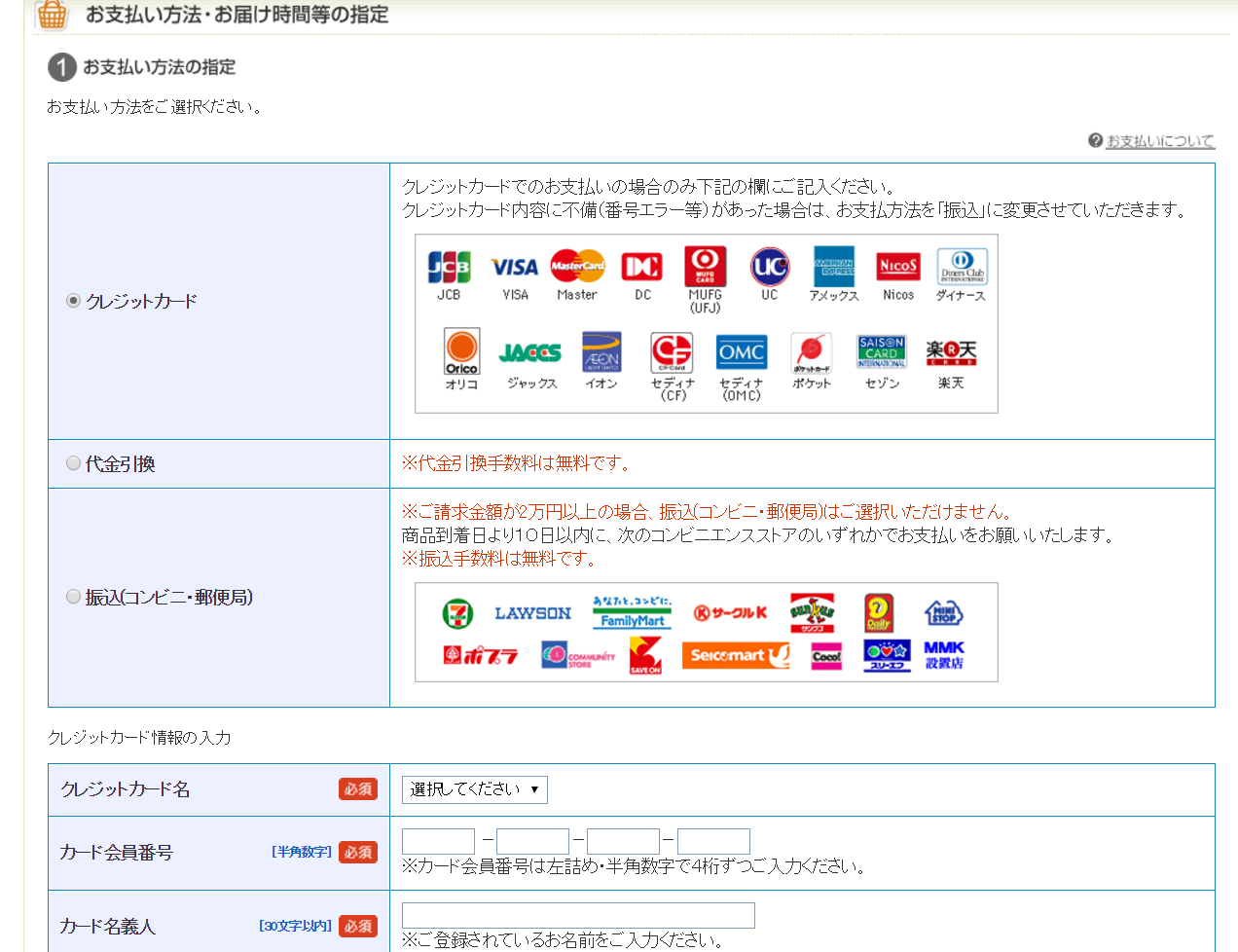
Task: Click the MMK 設置店 logo
Action: [944, 656]
